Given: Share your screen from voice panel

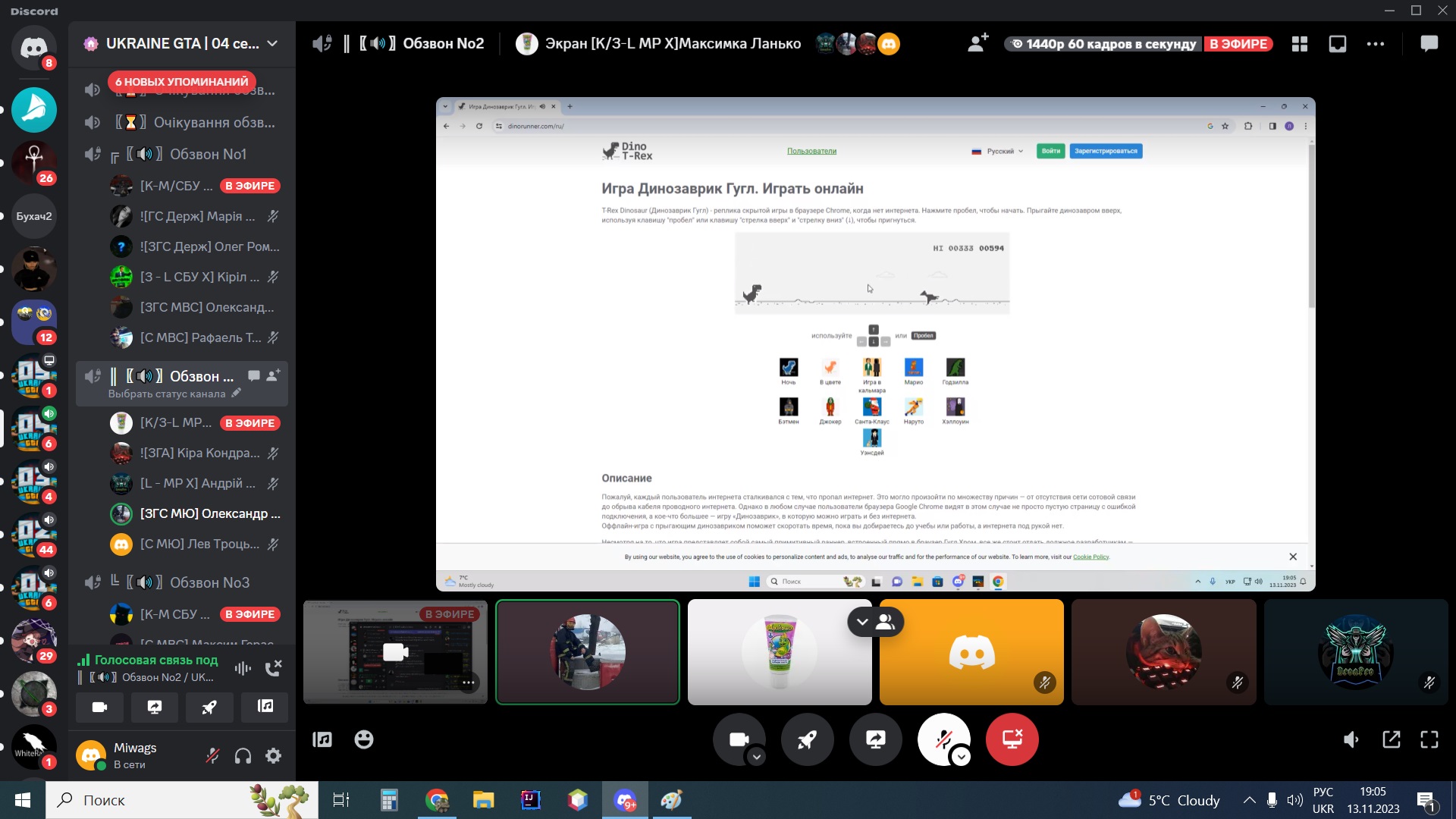Looking at the screenshot, I should click(x=155, y=708).
